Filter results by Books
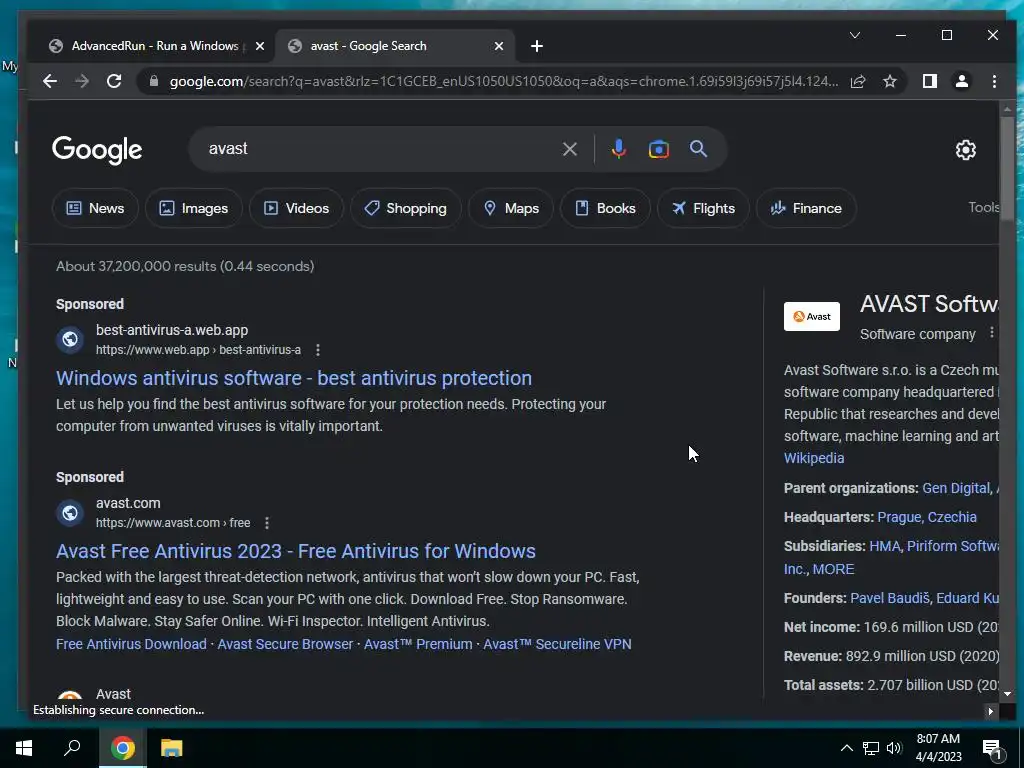 pos(605,208)
